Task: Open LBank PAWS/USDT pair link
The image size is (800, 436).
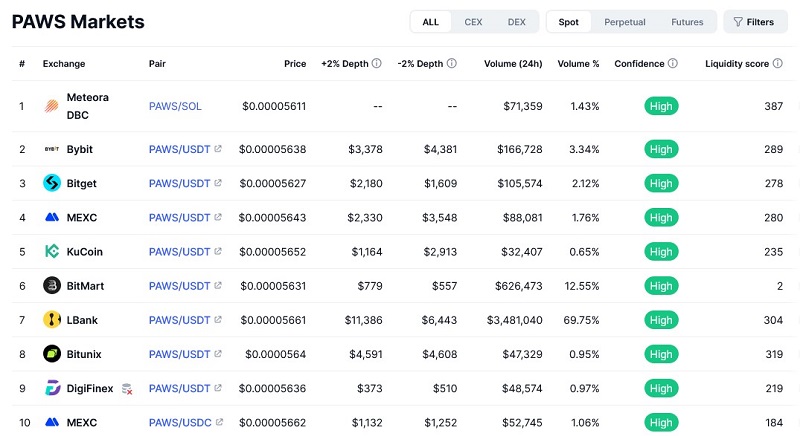Action: 180,320
